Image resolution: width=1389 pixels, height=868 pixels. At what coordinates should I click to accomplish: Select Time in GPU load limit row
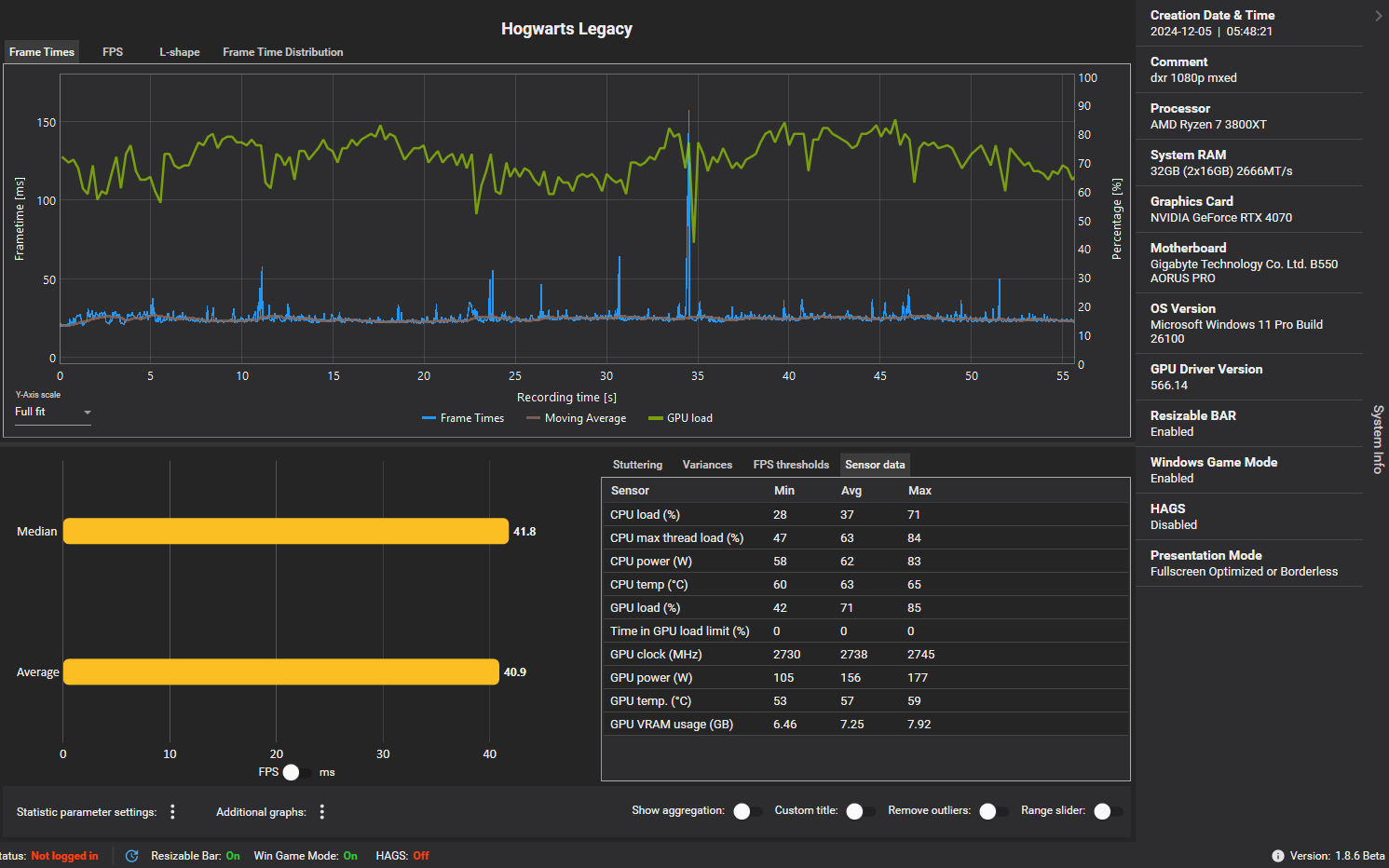pos(865,631)
